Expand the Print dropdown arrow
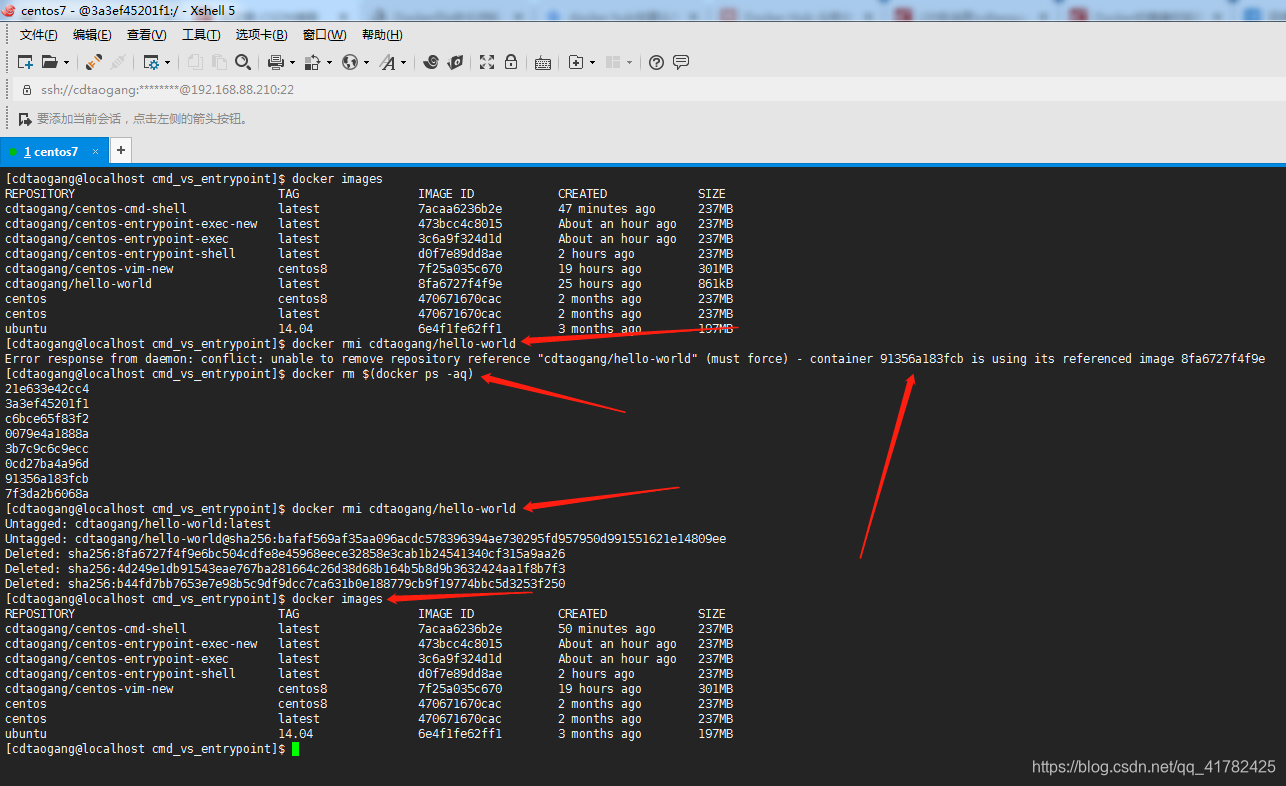This screenshot has height=786, width=1286. coord(292,62)
